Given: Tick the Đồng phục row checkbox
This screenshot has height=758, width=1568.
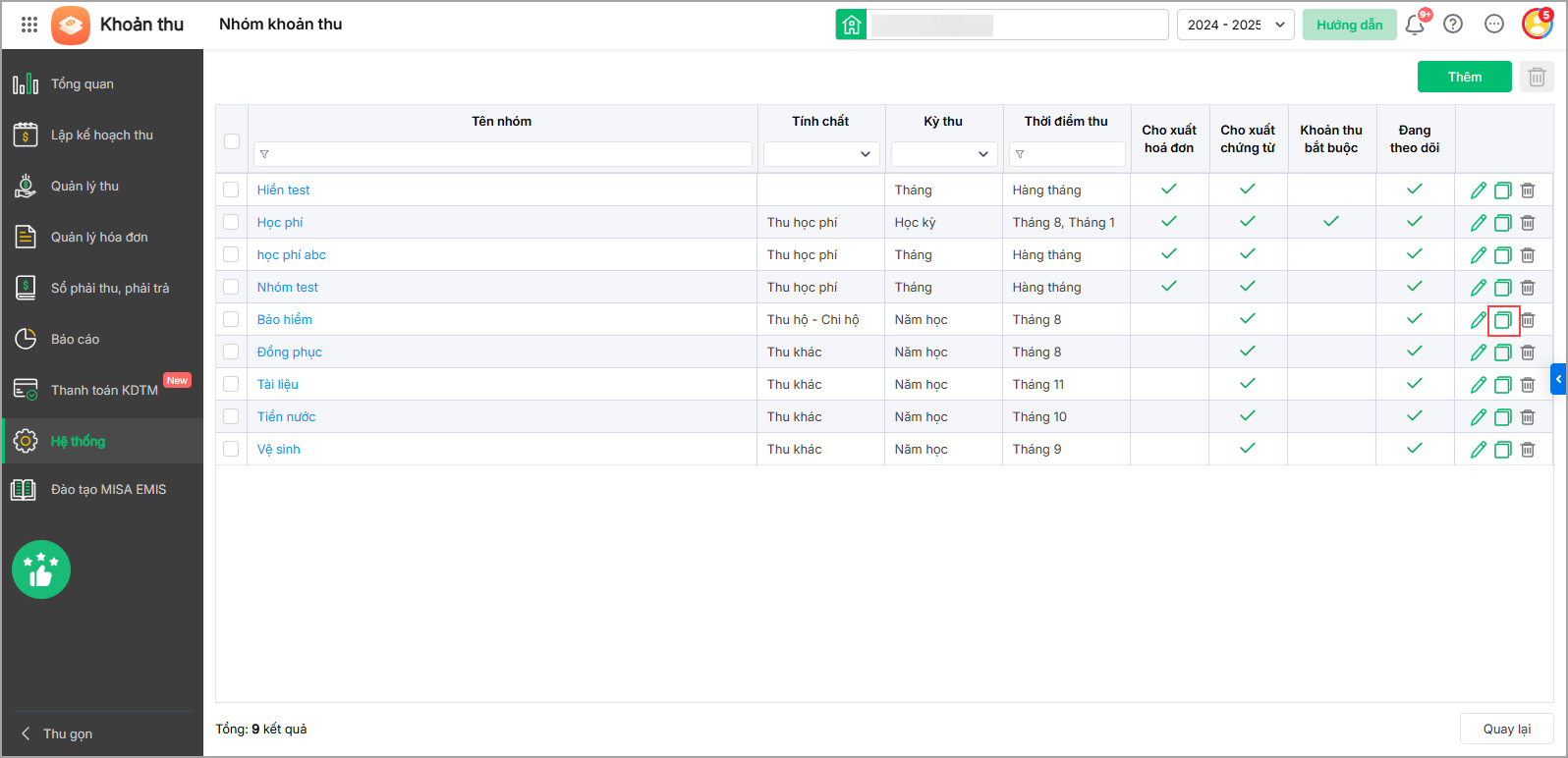Looking at the screenshot, I should [x=231, y=352].
